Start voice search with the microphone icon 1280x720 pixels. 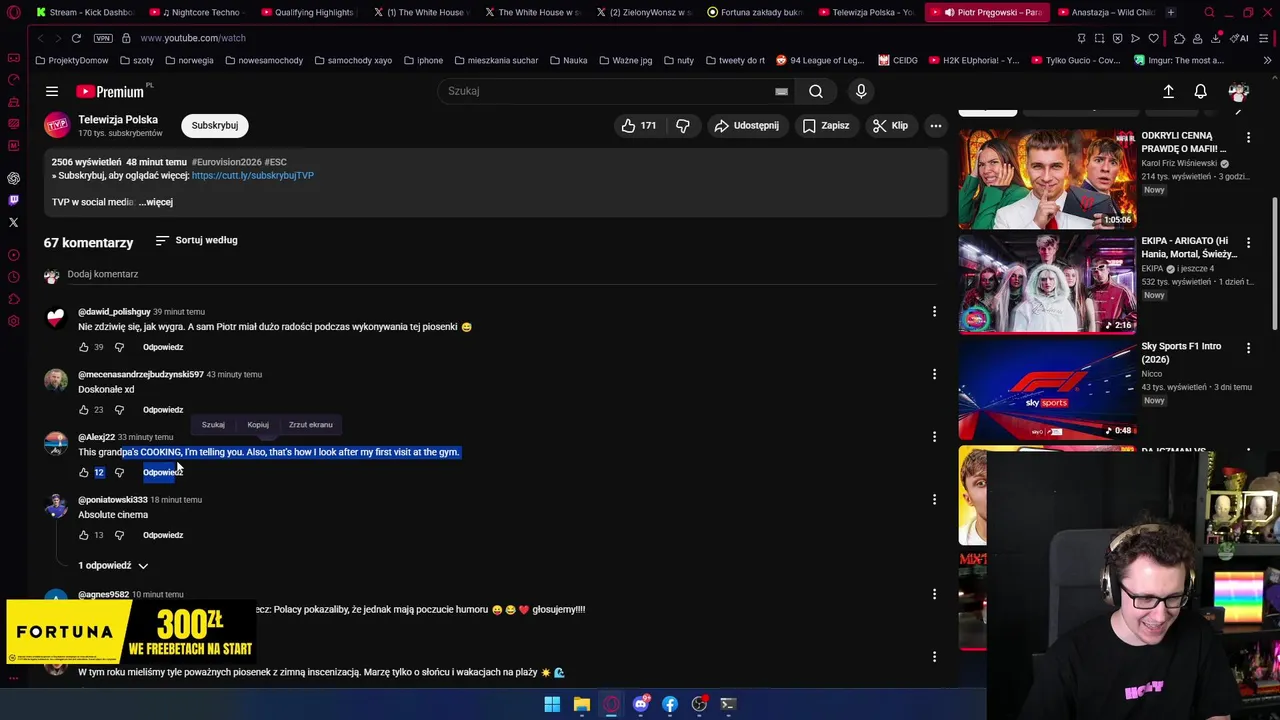[x=861, y=91]
